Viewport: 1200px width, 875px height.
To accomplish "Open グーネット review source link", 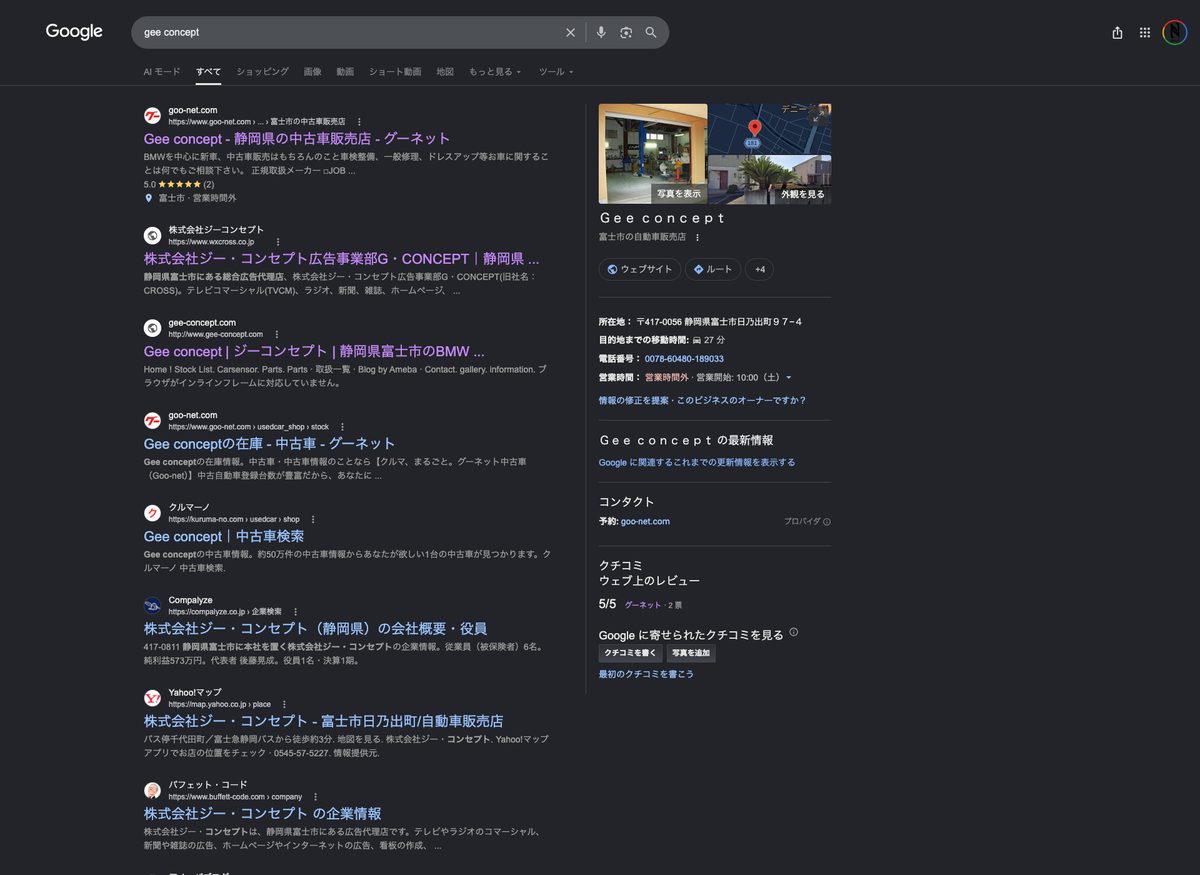I will click(x=643, y=605).
